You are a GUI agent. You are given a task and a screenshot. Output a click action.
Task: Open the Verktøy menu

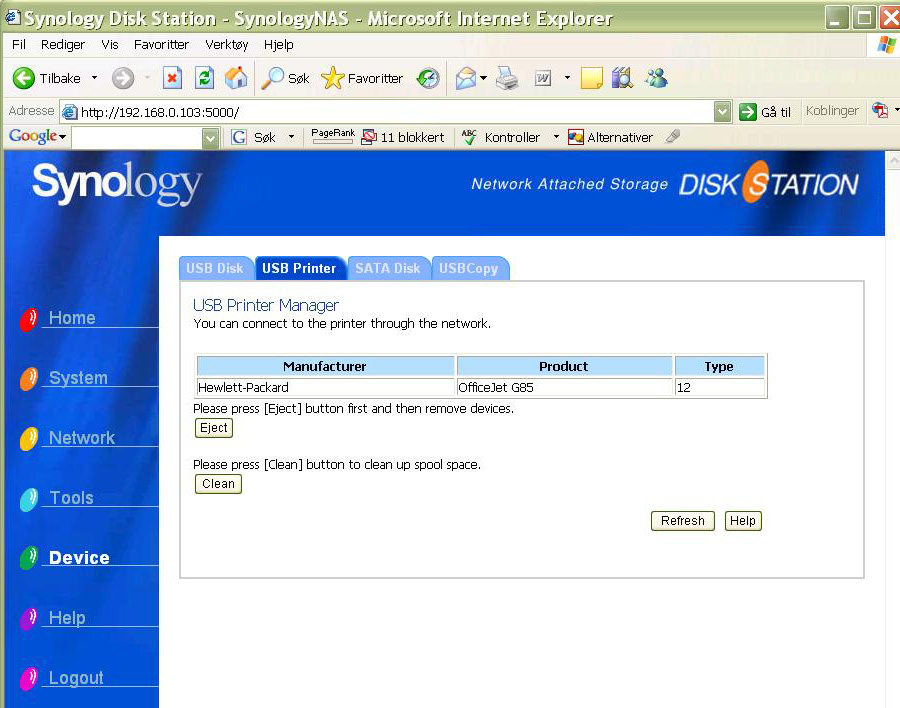click(227, 45)
